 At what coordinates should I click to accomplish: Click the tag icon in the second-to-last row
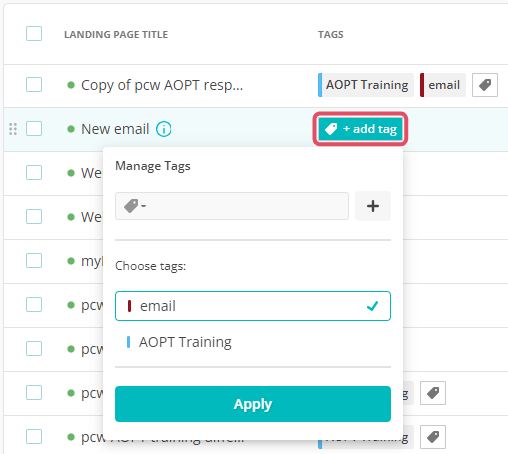[x=433, y=393]
